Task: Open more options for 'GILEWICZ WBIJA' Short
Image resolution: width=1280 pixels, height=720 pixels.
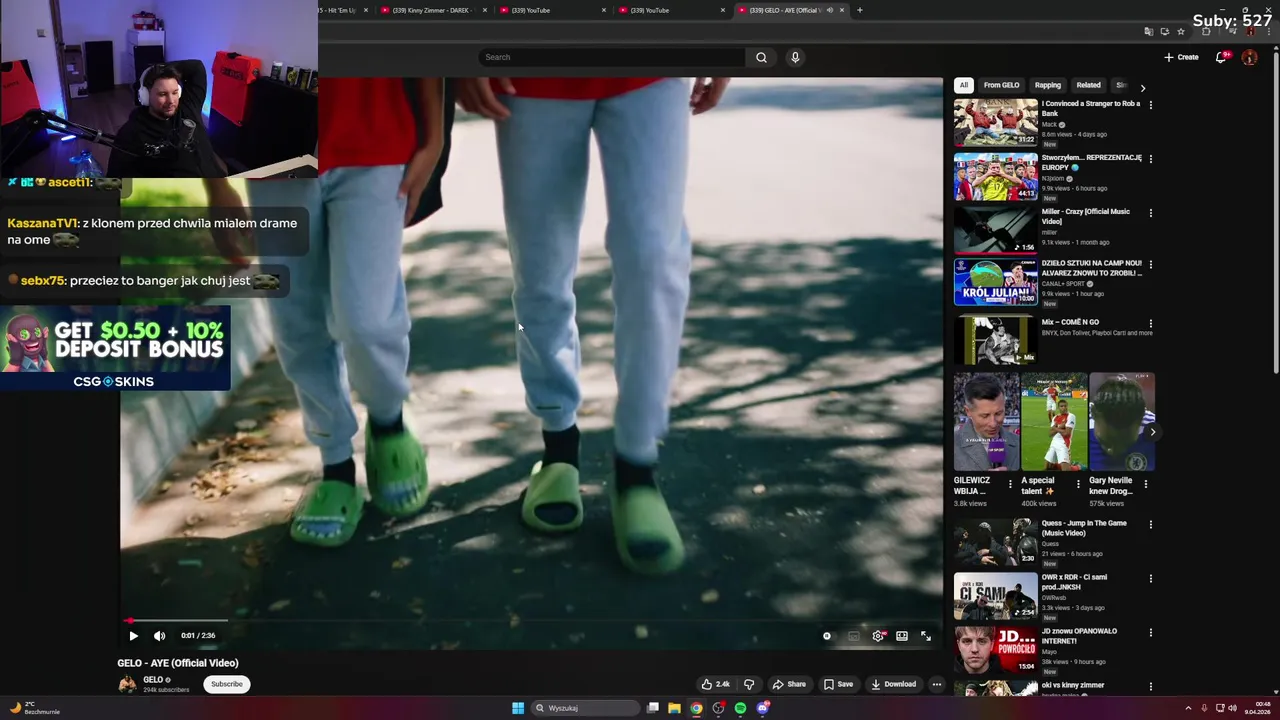Action: pos(1010,484)
